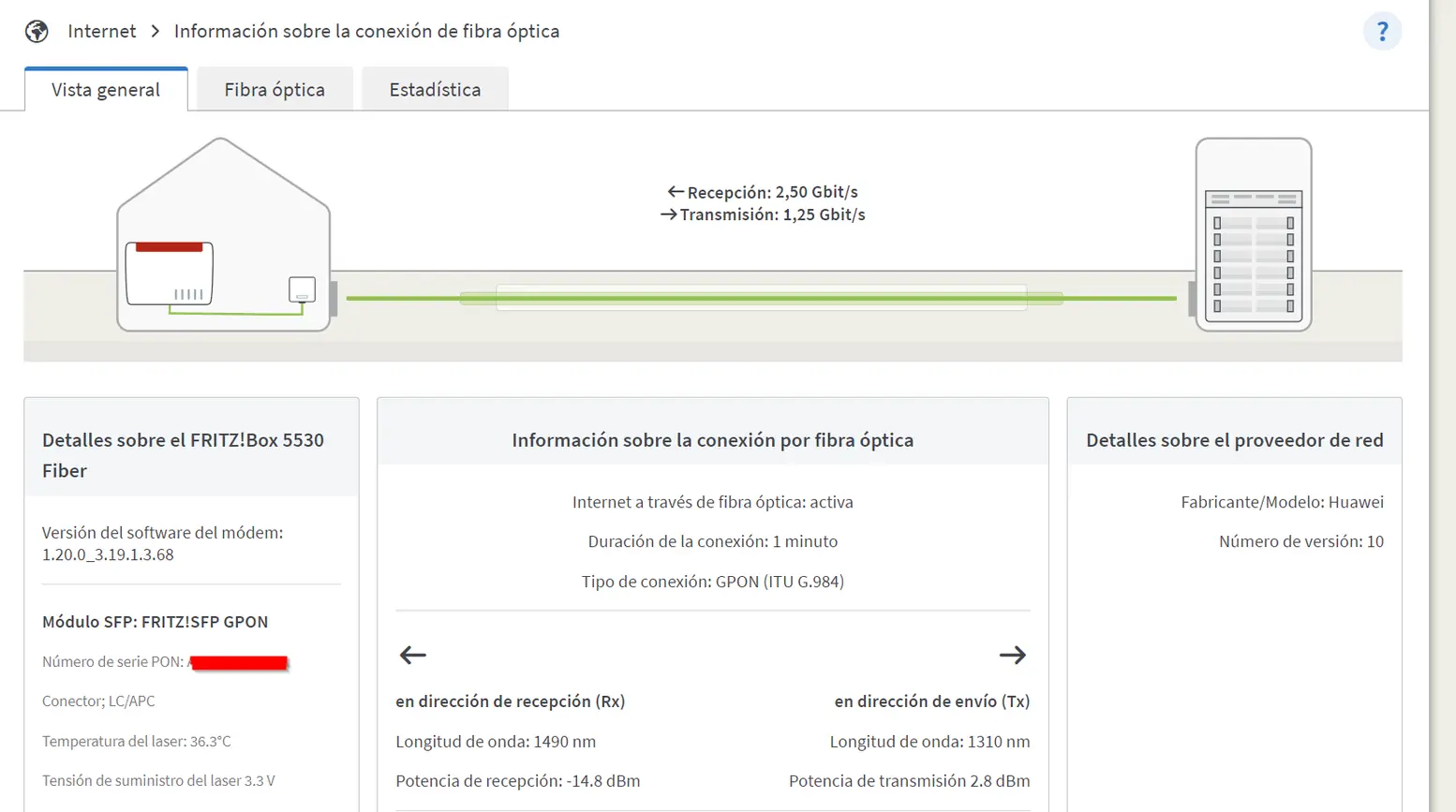
Task: Go to Internet breadcrumb link
Action: (x=102, y=31)
